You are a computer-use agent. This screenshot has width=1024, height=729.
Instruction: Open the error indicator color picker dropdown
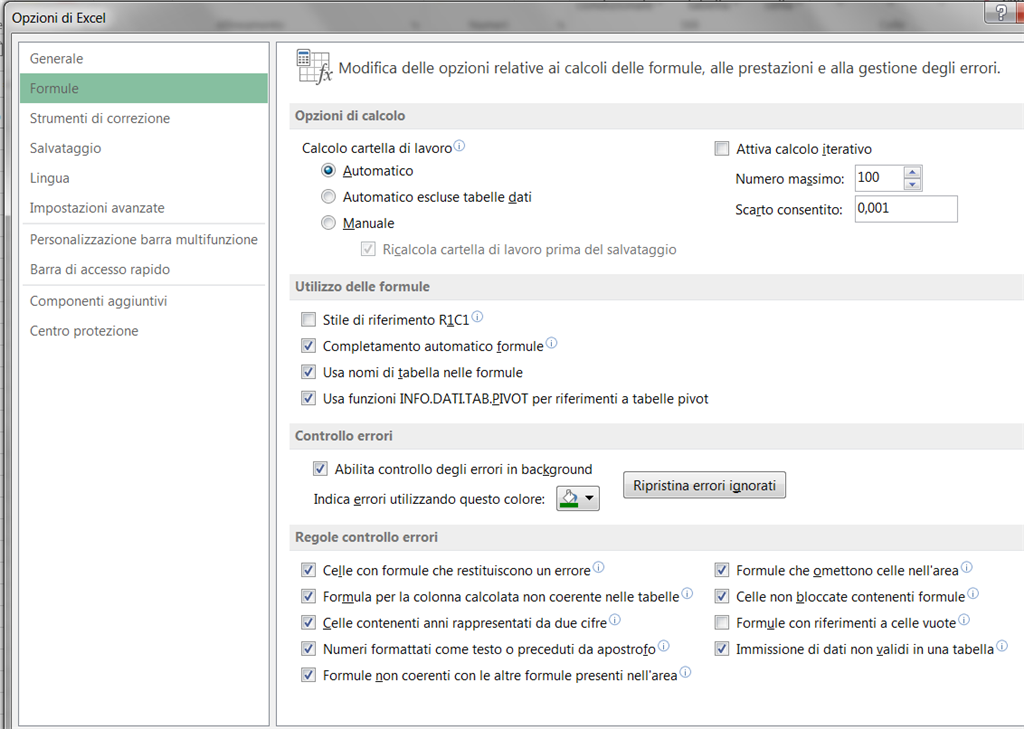click(578, 498)
